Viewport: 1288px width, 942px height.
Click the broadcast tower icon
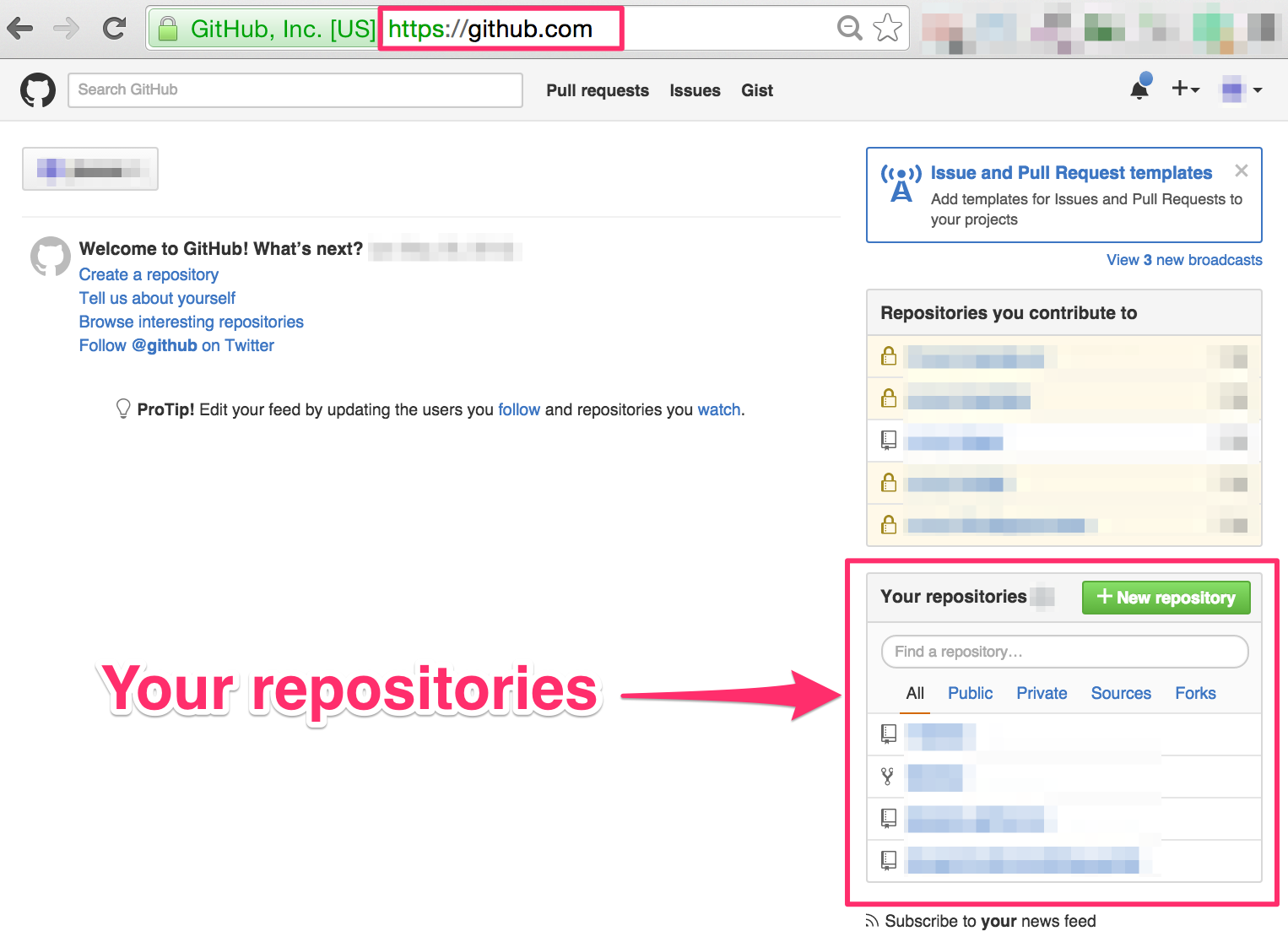click(x=901, y=183)
